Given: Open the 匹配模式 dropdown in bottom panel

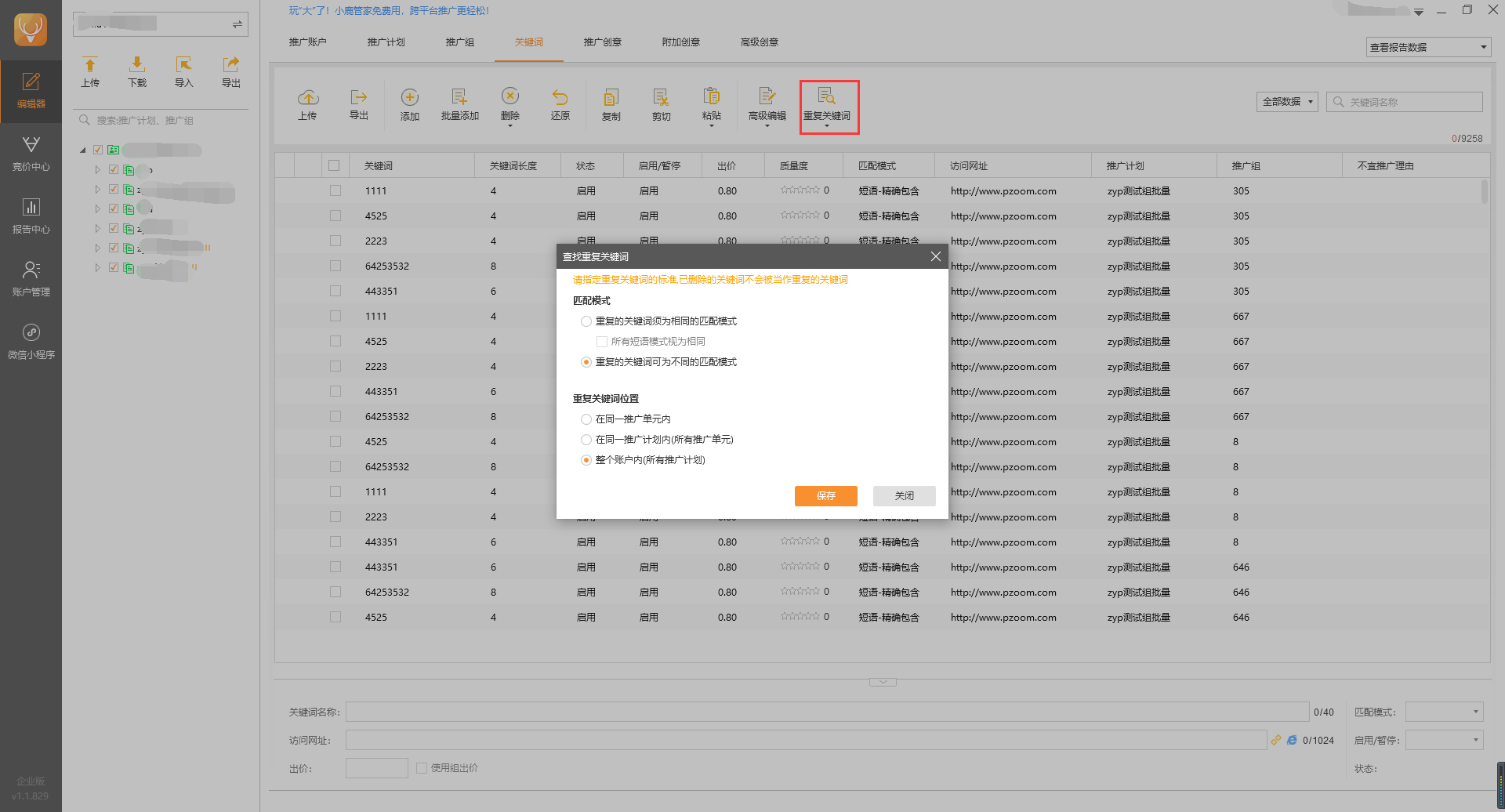Looking at the screenshot, I should point(1444,712).
